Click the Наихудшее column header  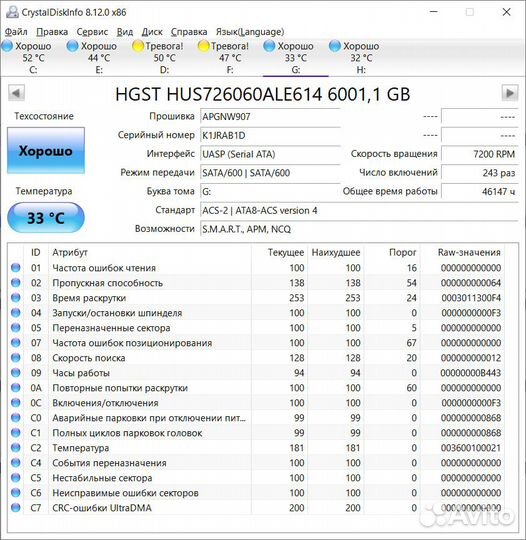(x=336, y=252)
